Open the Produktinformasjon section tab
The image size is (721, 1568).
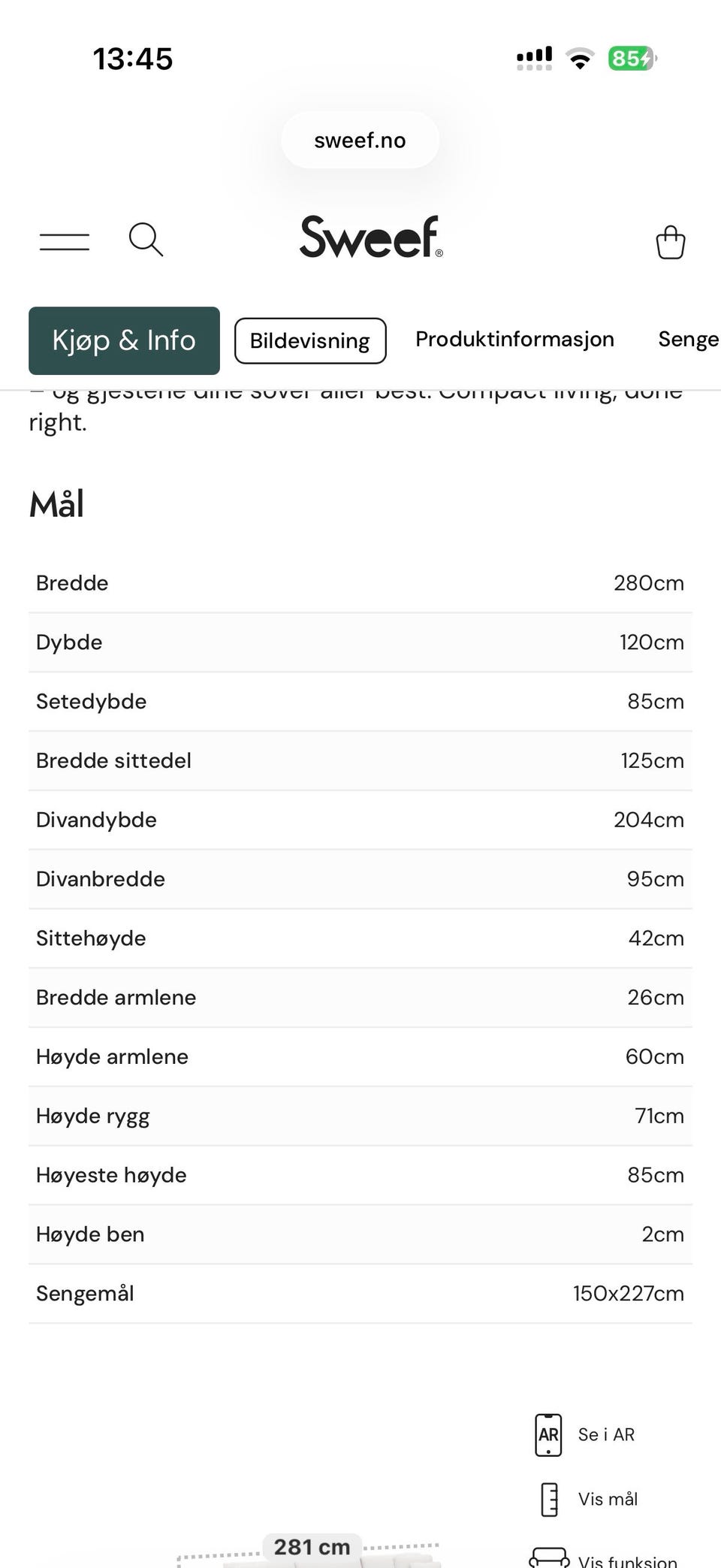coord(514,339)
